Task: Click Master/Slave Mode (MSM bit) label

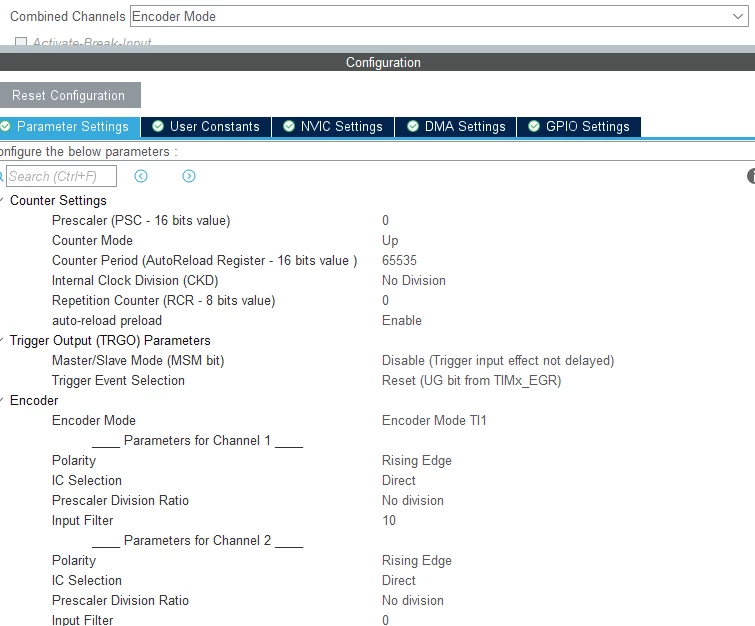Action: [138, 361]
